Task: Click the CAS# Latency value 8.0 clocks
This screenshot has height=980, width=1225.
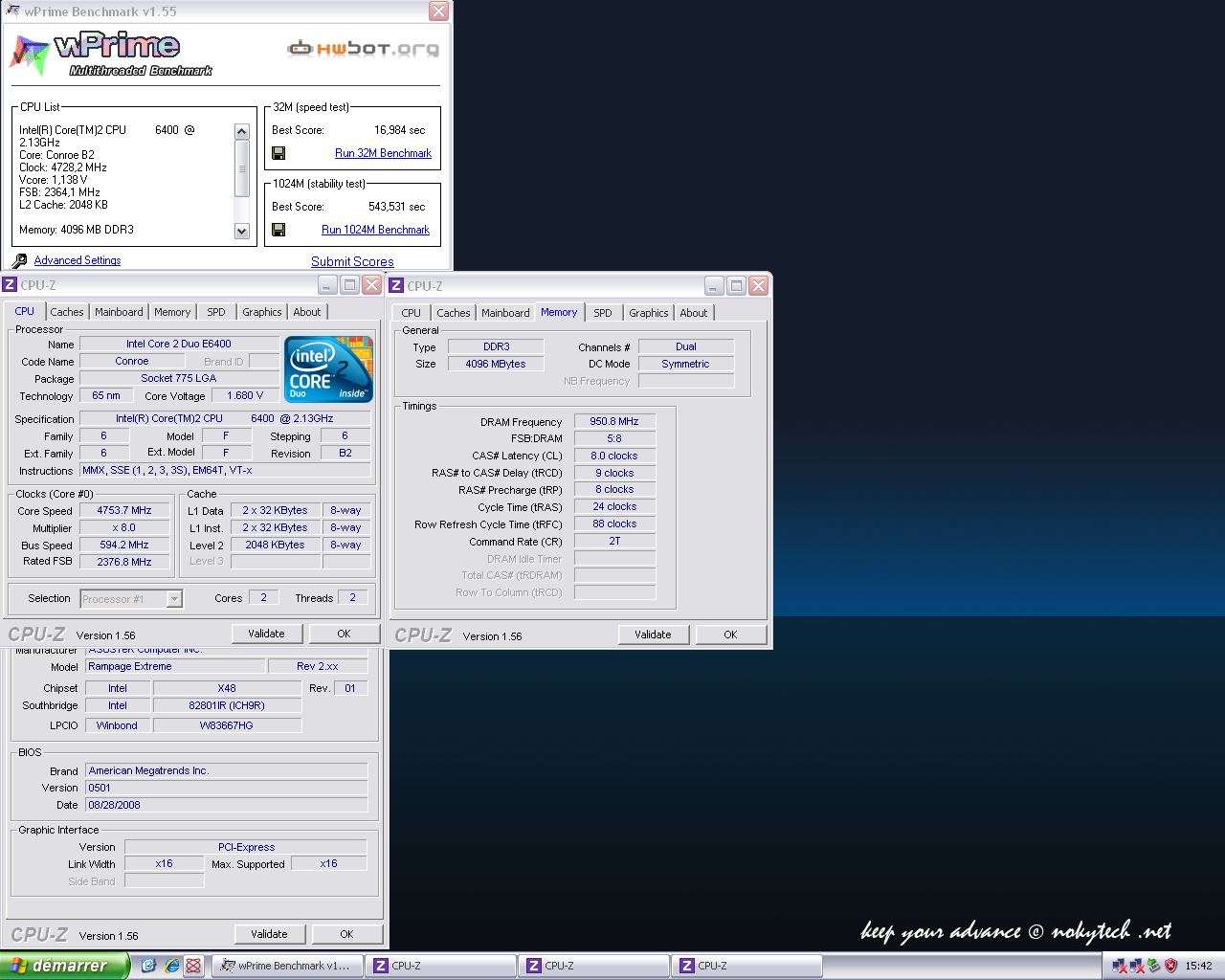Action: (614, 456)
